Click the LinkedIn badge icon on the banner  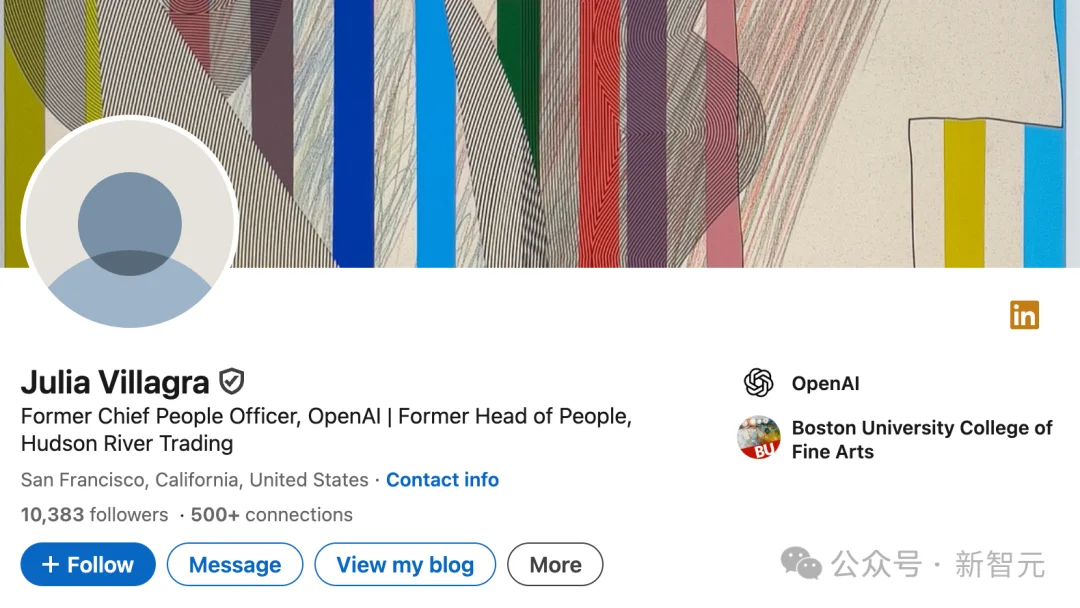click(1024, 315)
